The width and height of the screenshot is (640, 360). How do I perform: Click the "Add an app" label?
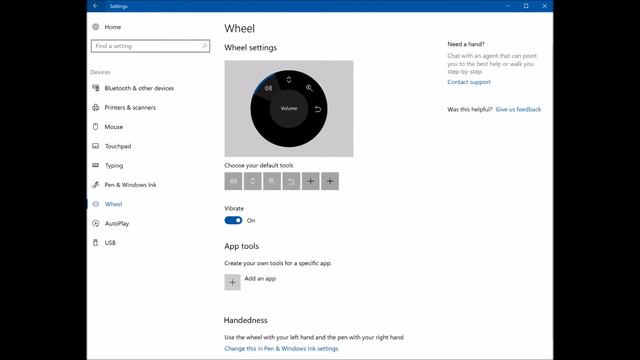click(260, 278)
